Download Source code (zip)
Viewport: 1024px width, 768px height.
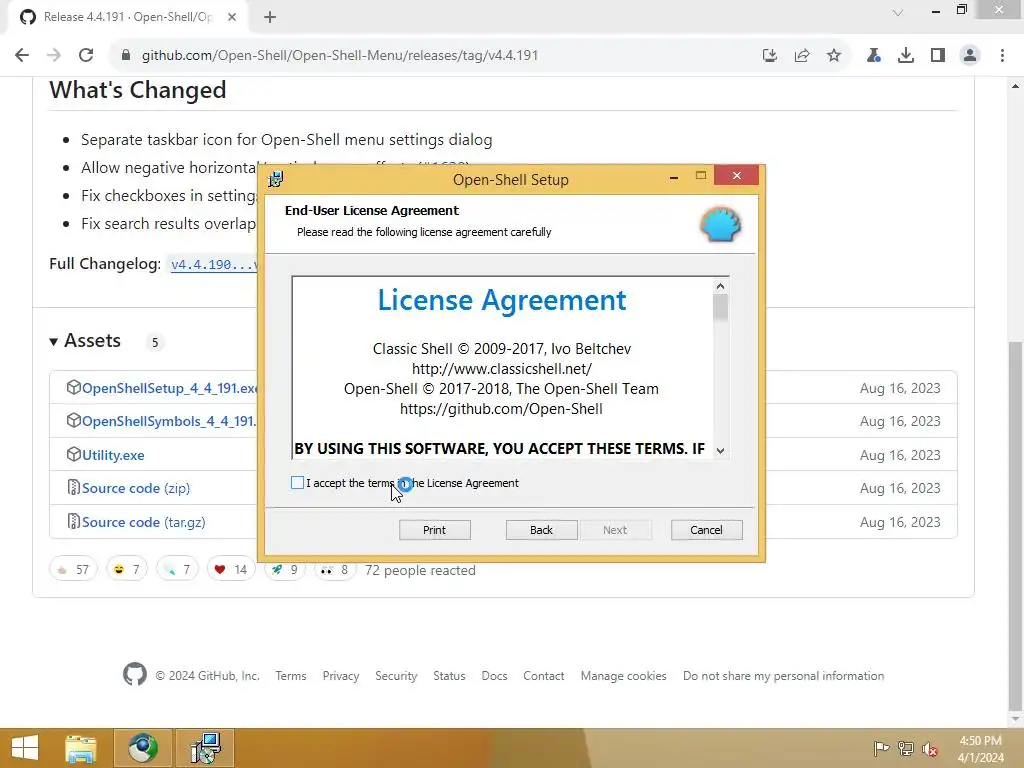pos(136,488)
